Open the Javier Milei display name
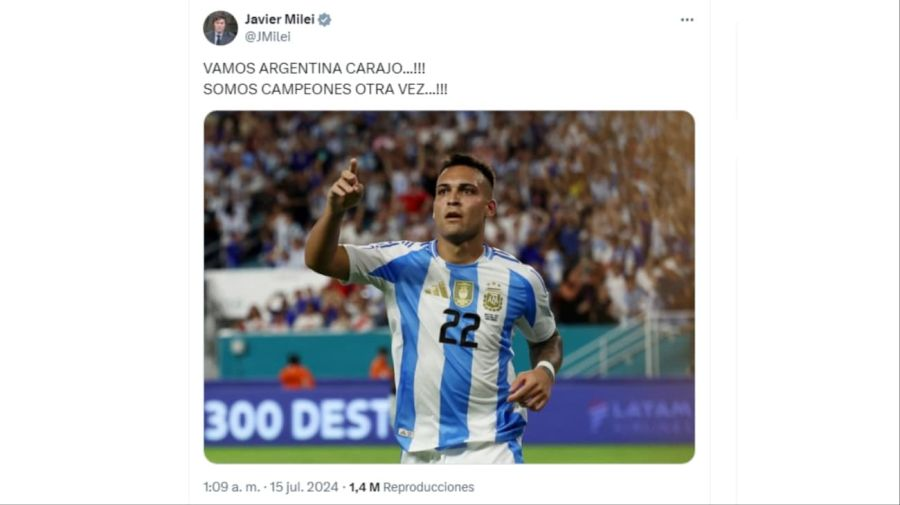The width and height of the screenshot is (900, 505). click(280, 20)
